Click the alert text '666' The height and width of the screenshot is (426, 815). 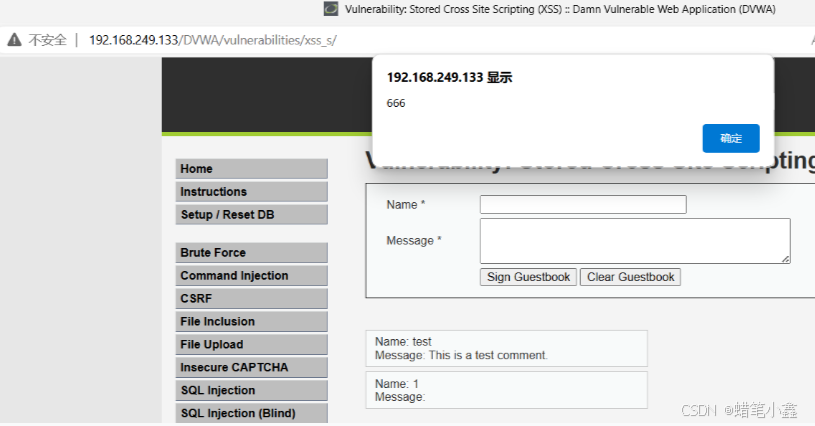[x=396, y=103]
